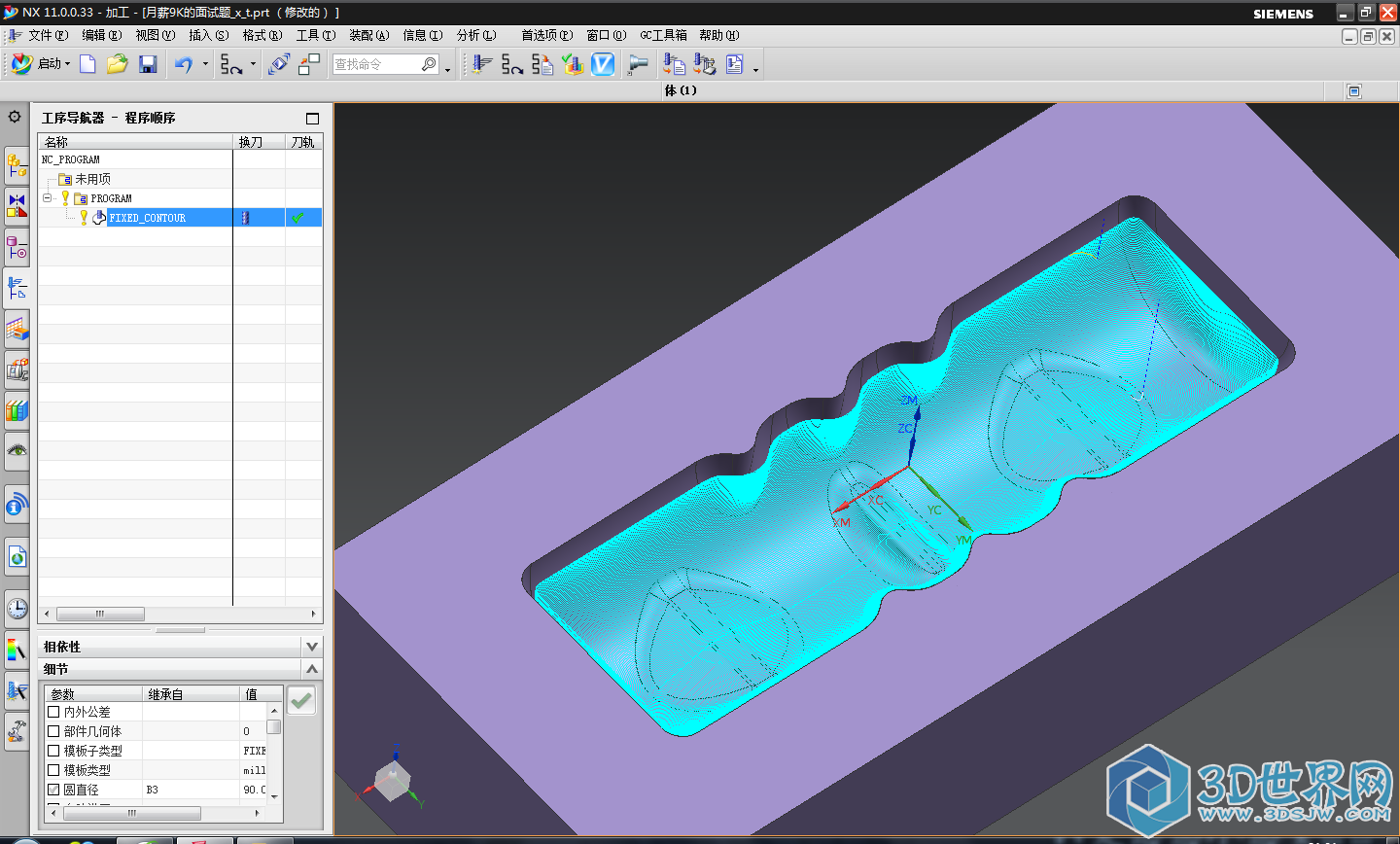Image resolution: width=1400 pixels, height=844 pixels.
Task: Open the 分析 menu
Action: pos(476,35)
